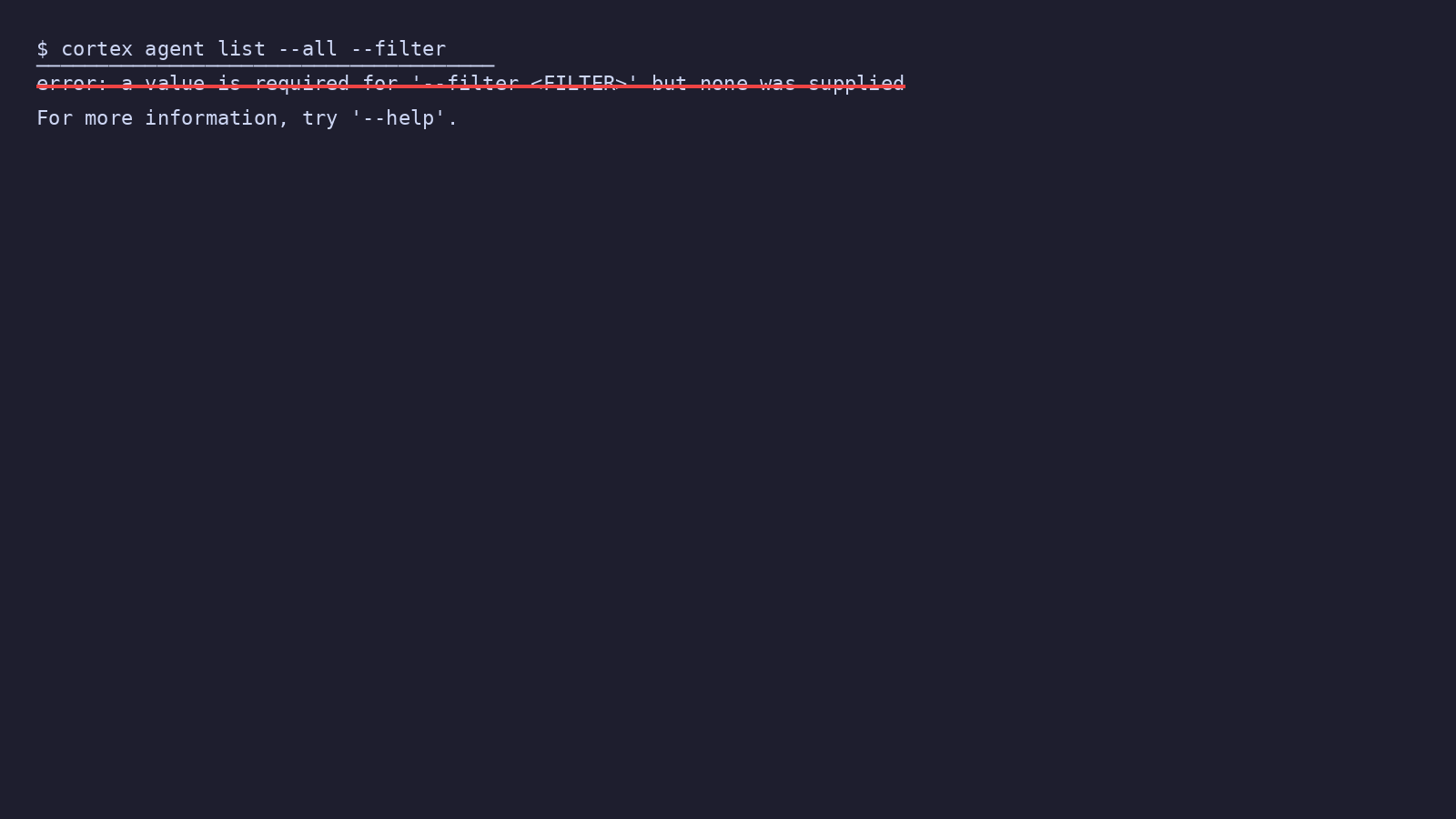
Task: Click the word but in the error message
Action: point(670,84)
